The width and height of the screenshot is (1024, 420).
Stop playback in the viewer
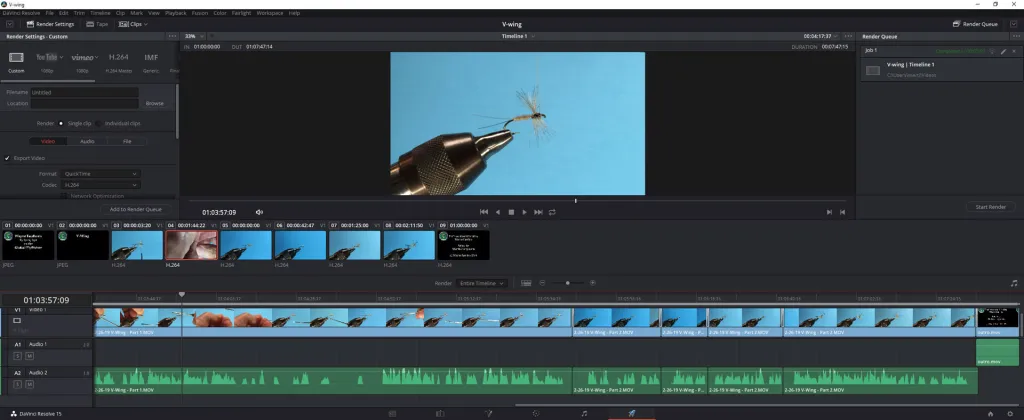point(511,212)
